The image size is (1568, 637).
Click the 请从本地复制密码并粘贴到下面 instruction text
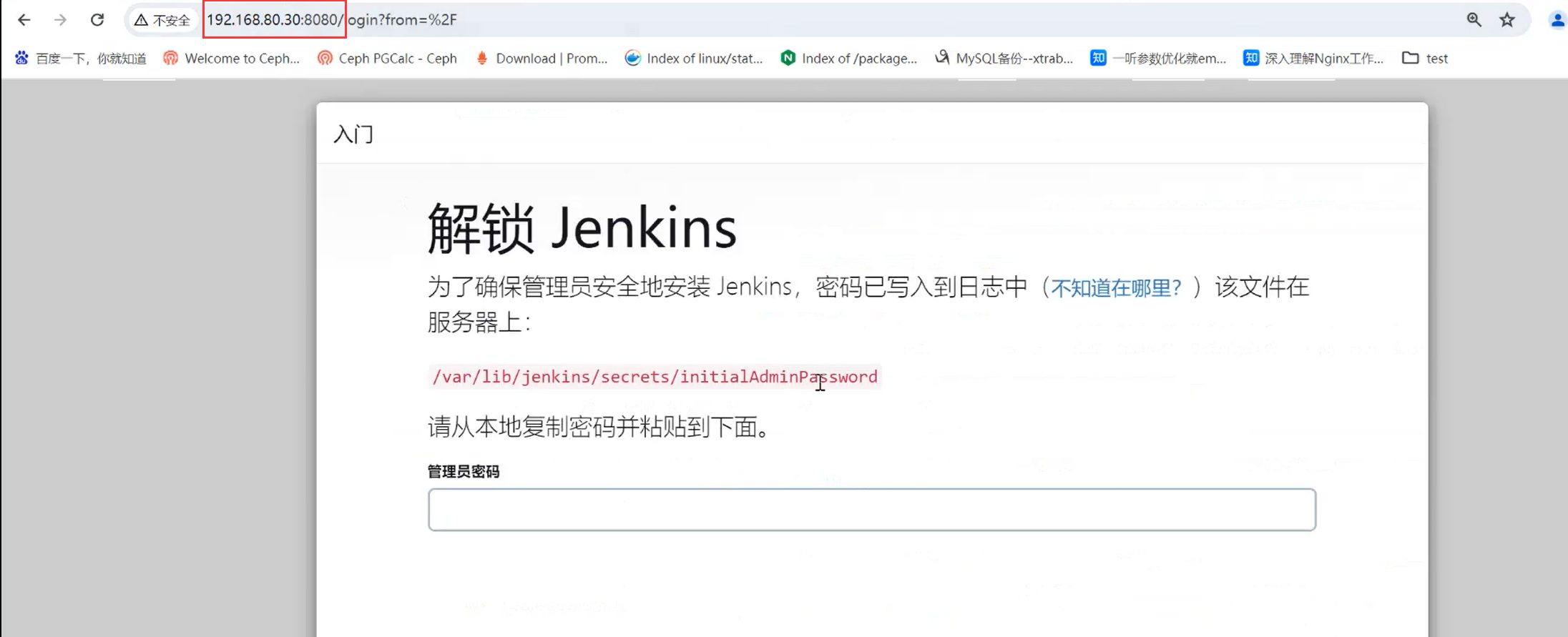tap(599, 427)
